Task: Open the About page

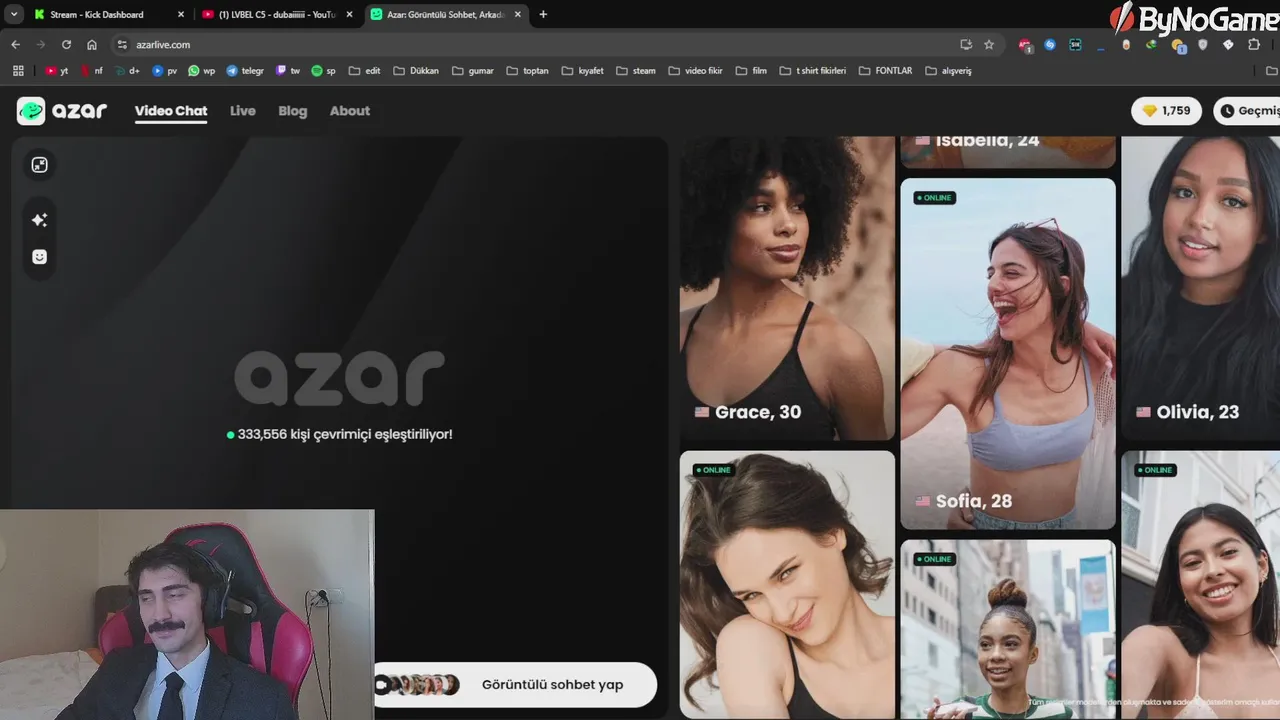Action: 350,111
